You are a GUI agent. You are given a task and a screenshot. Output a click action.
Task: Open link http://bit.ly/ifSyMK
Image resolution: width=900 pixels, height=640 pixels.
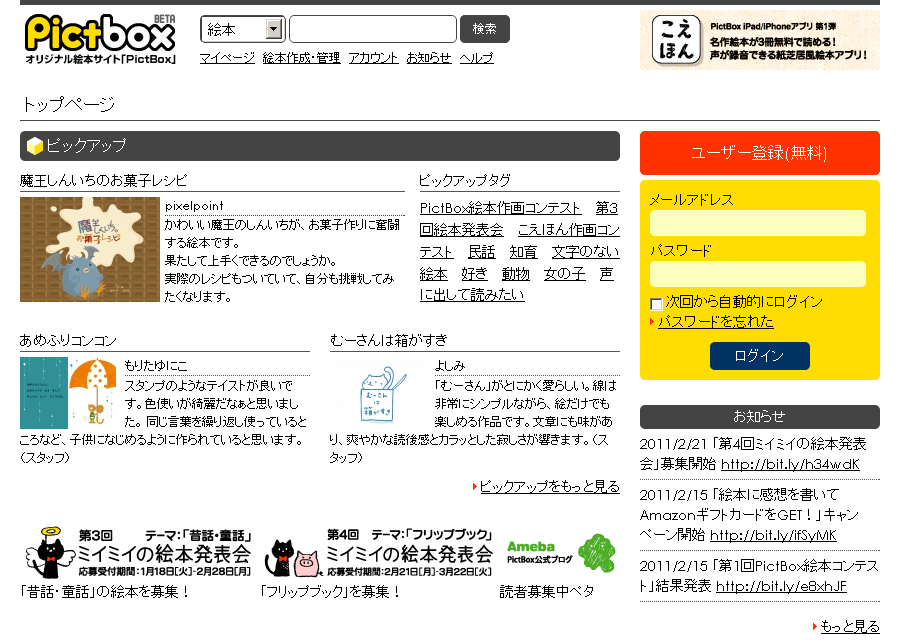773,535
